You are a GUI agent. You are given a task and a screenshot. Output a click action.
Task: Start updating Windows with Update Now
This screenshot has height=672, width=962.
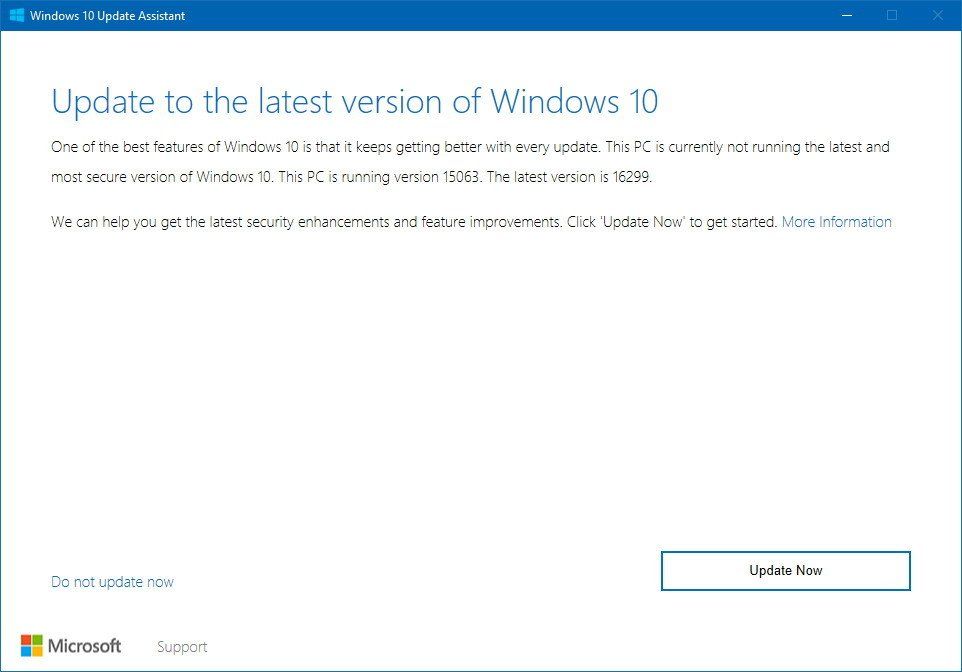coord(785,570)
